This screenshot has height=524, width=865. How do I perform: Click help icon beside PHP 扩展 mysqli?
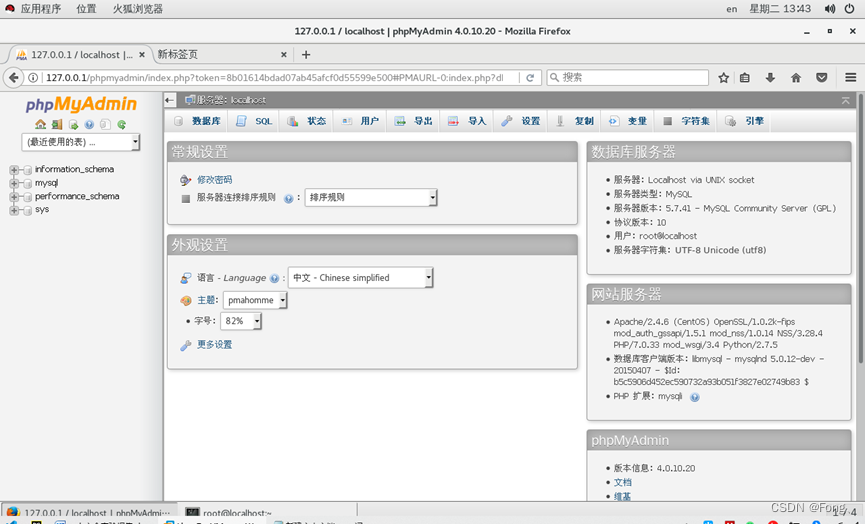tap(695, 397)
